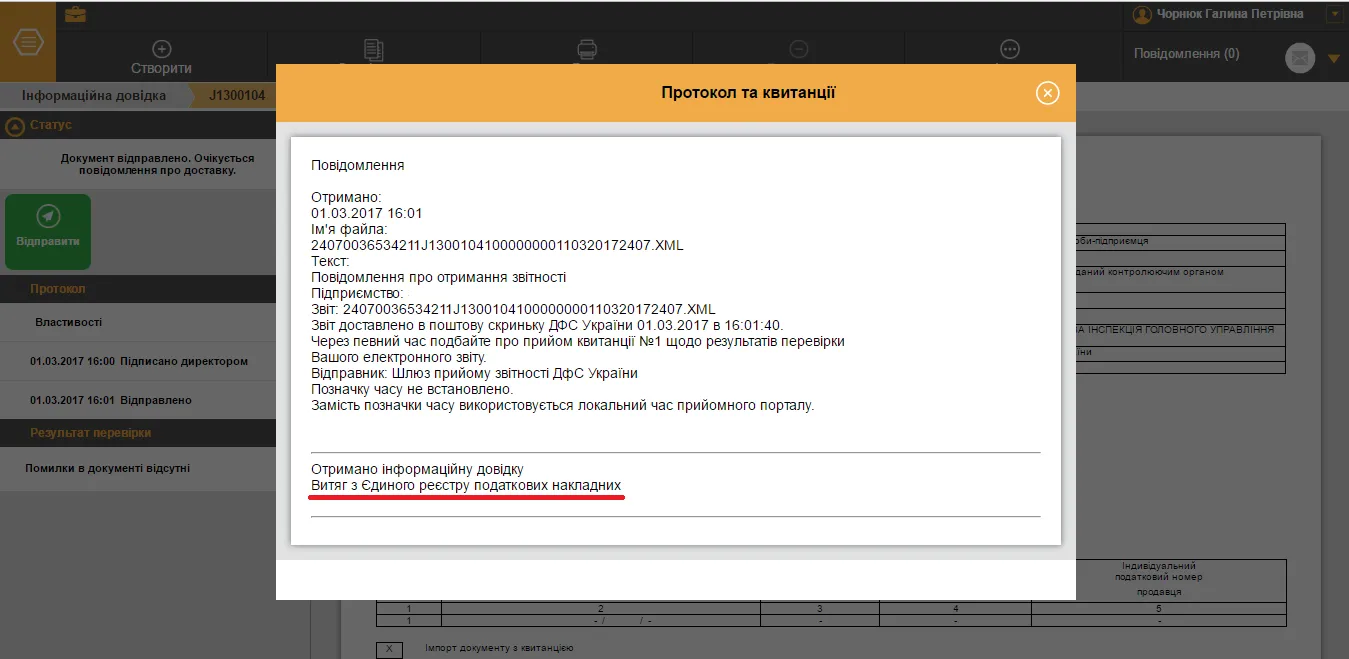Open user Чорнюк Галина Петрівна profile
The height and width of the screenshot is (659, 1349).
click(x=1218, y=14)
